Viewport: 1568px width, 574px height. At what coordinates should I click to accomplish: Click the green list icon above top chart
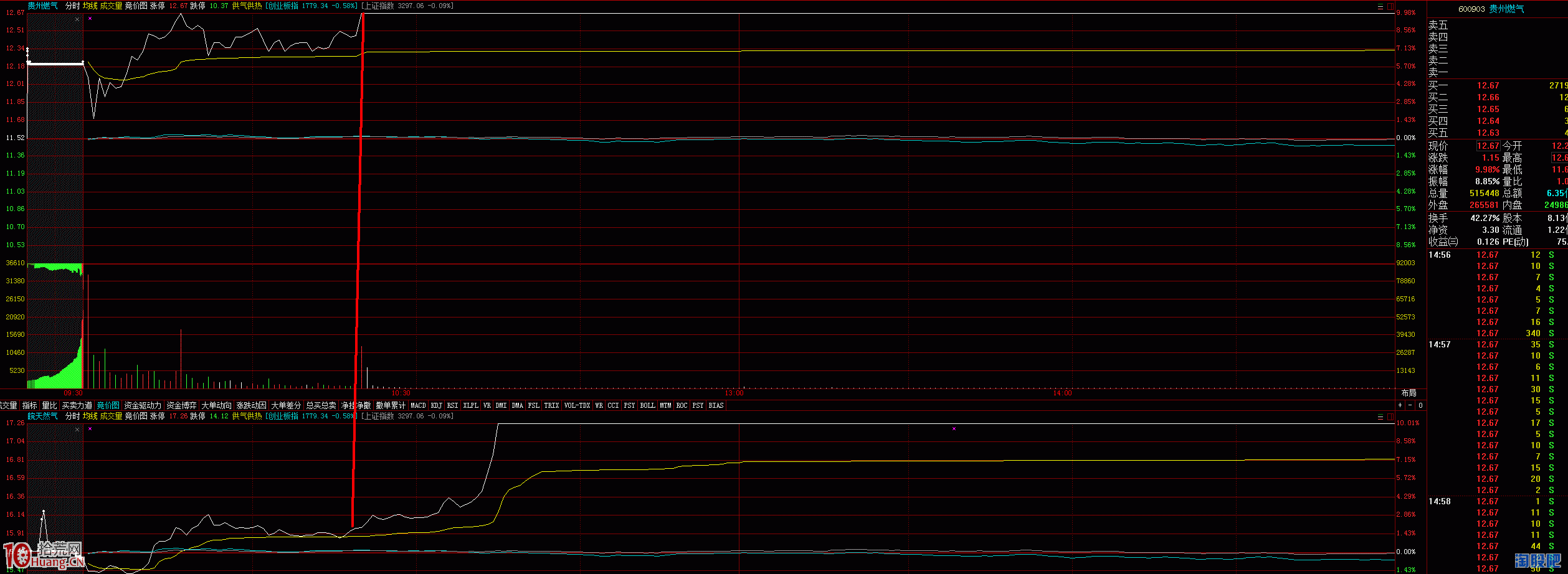click(1380, 6)
